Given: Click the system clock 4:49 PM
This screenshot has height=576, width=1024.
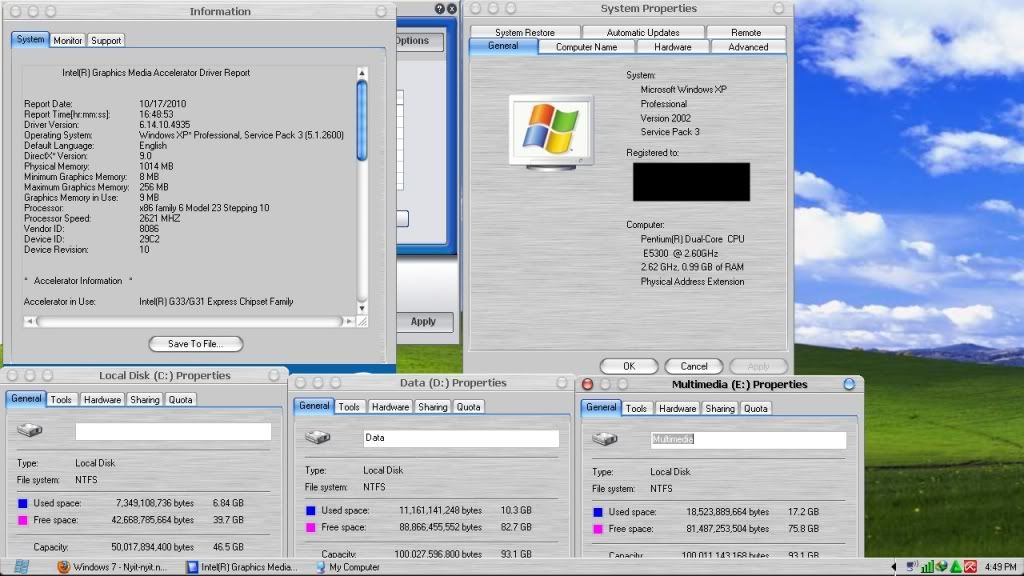Looking at the screenshot, I should coord(1000,567).
